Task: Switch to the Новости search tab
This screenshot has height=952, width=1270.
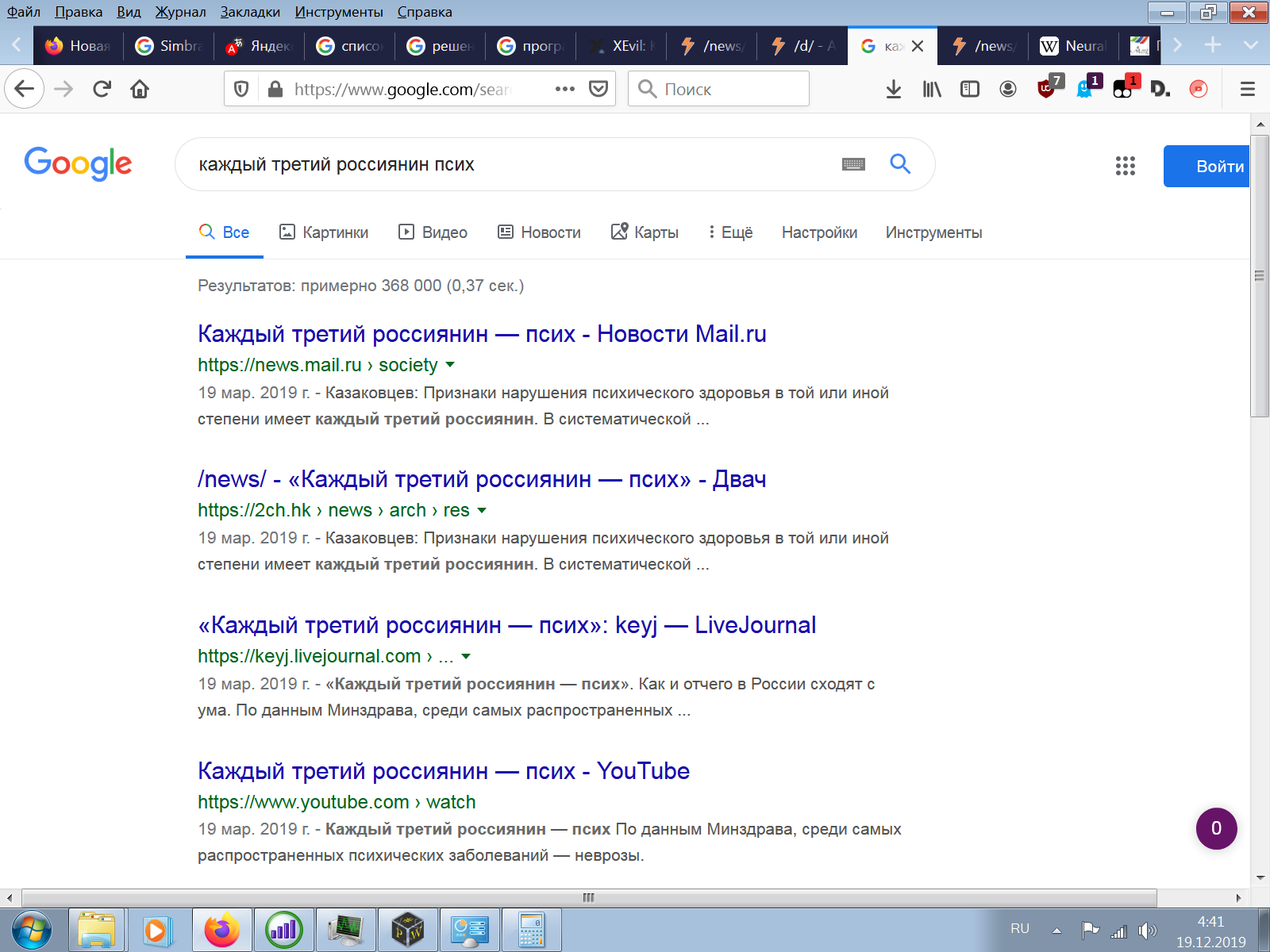Action: click(x=539, y=232)
